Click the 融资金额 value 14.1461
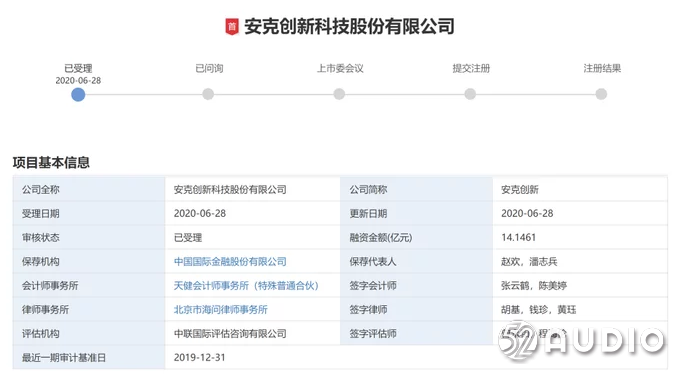This screenshot has height=374, width=677. pos(519,238)
